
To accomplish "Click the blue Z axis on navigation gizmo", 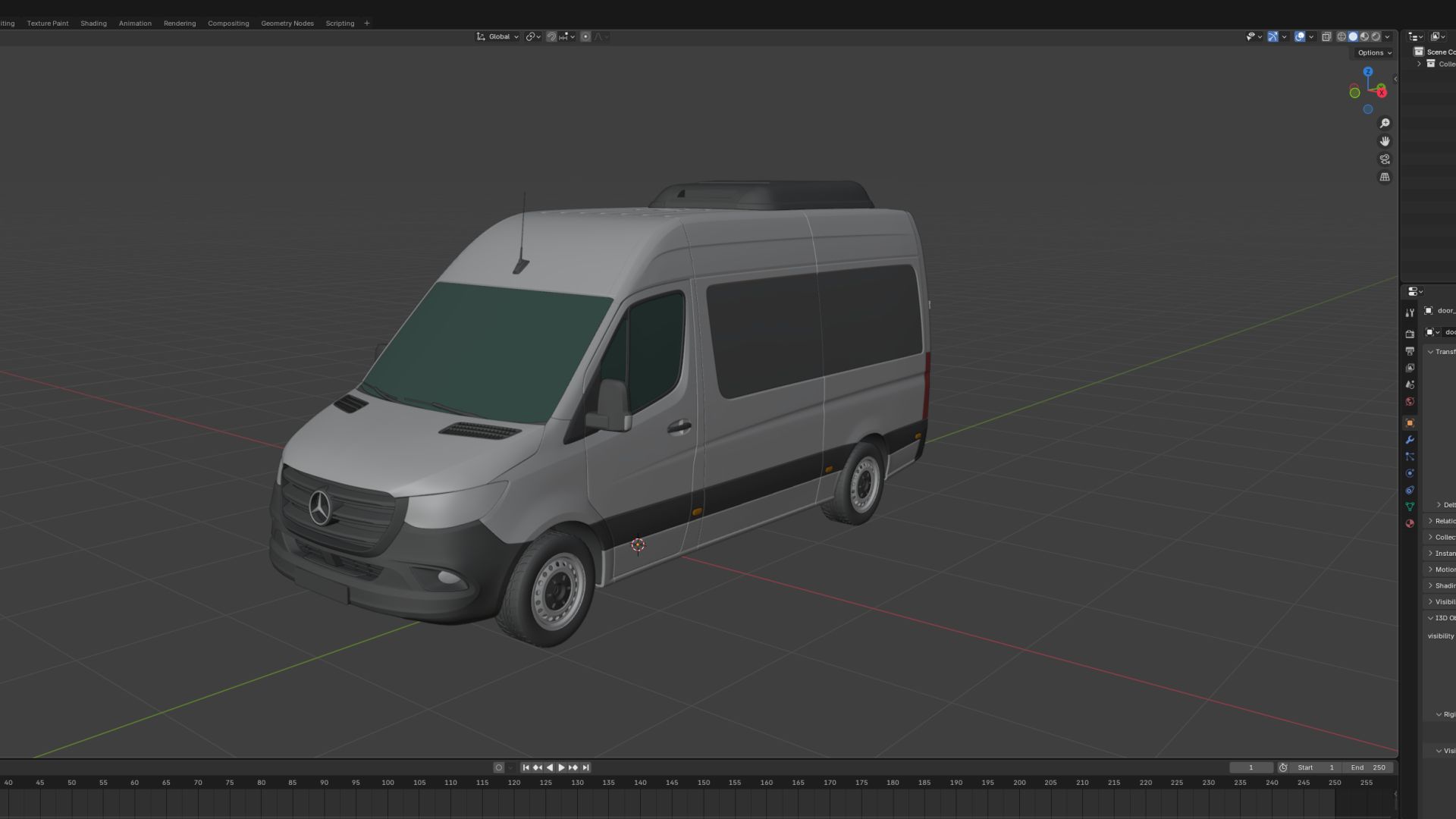I will [x=1367, y=71].
